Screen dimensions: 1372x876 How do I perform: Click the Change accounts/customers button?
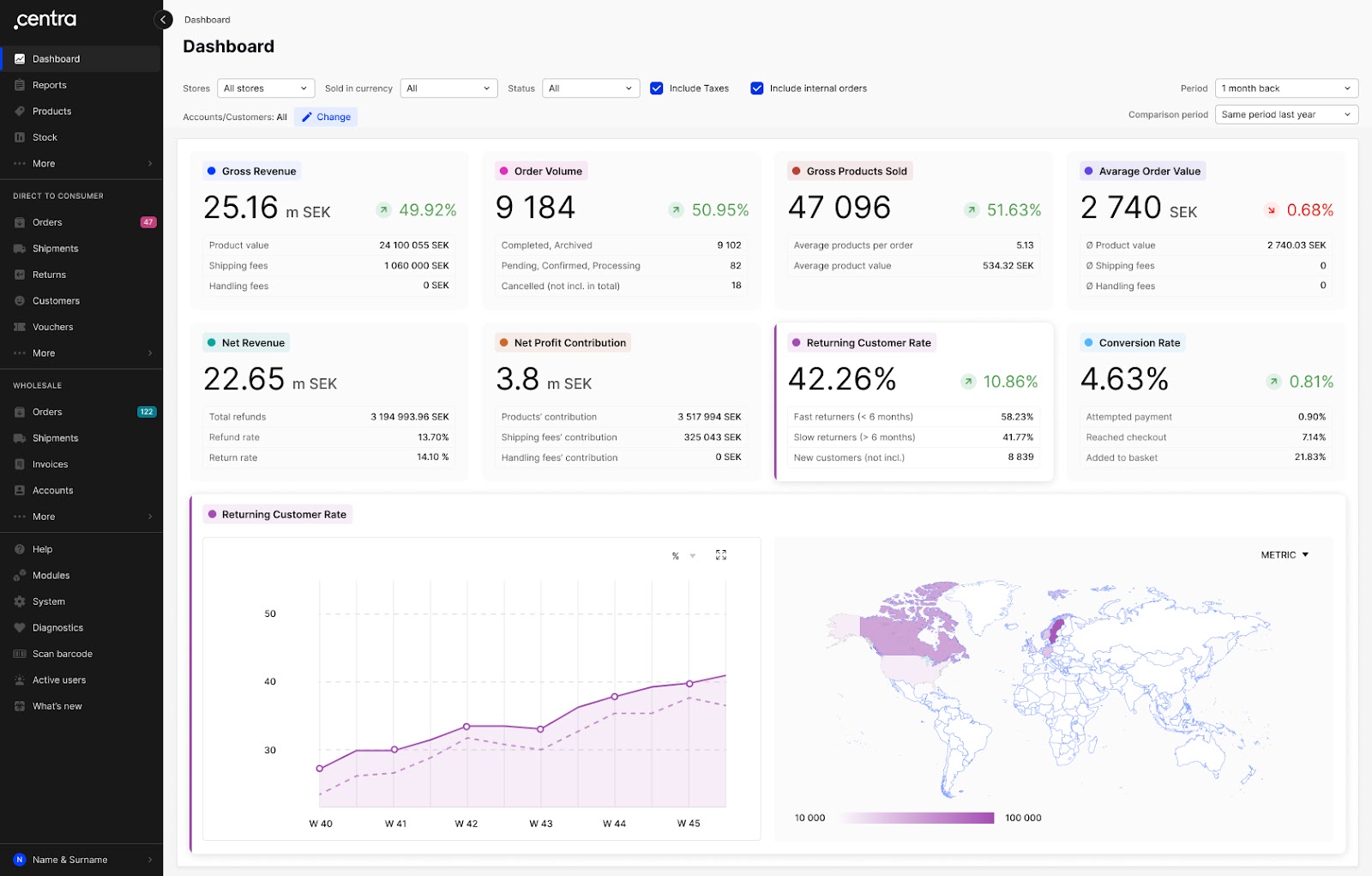click(x=326, y=117)
